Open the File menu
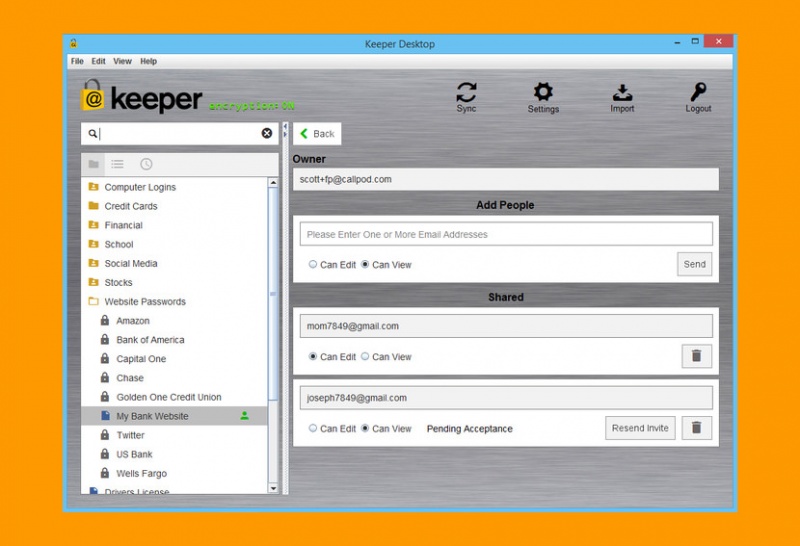This screenshot has height=546, width=800. tap(77, 61)
